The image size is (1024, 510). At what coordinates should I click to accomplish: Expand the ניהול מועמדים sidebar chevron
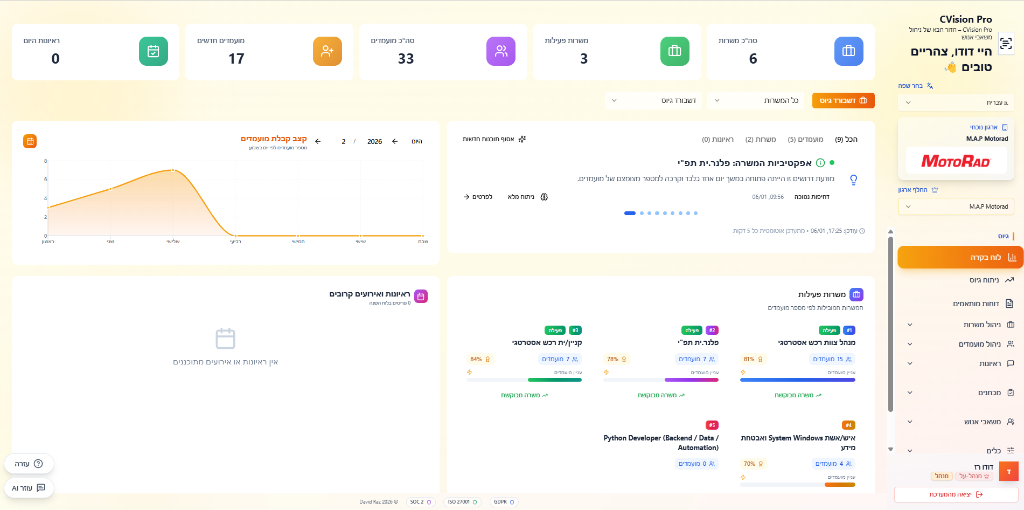pos(908,344)
